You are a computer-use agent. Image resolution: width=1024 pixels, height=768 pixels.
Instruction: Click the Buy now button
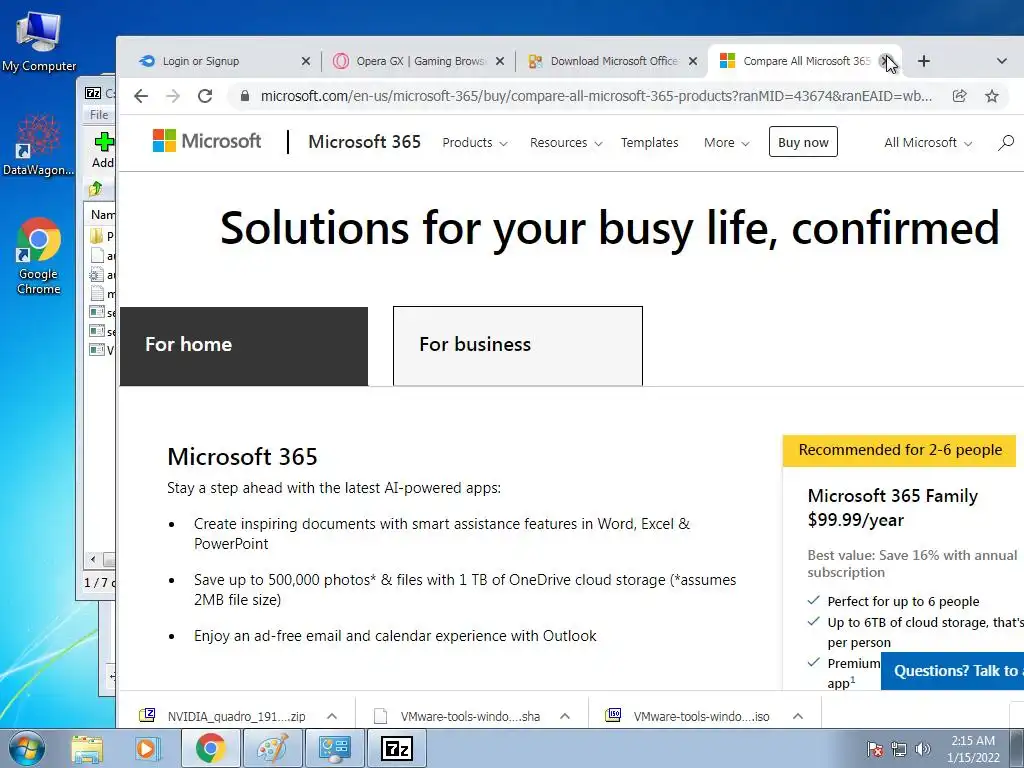[803, 142]
